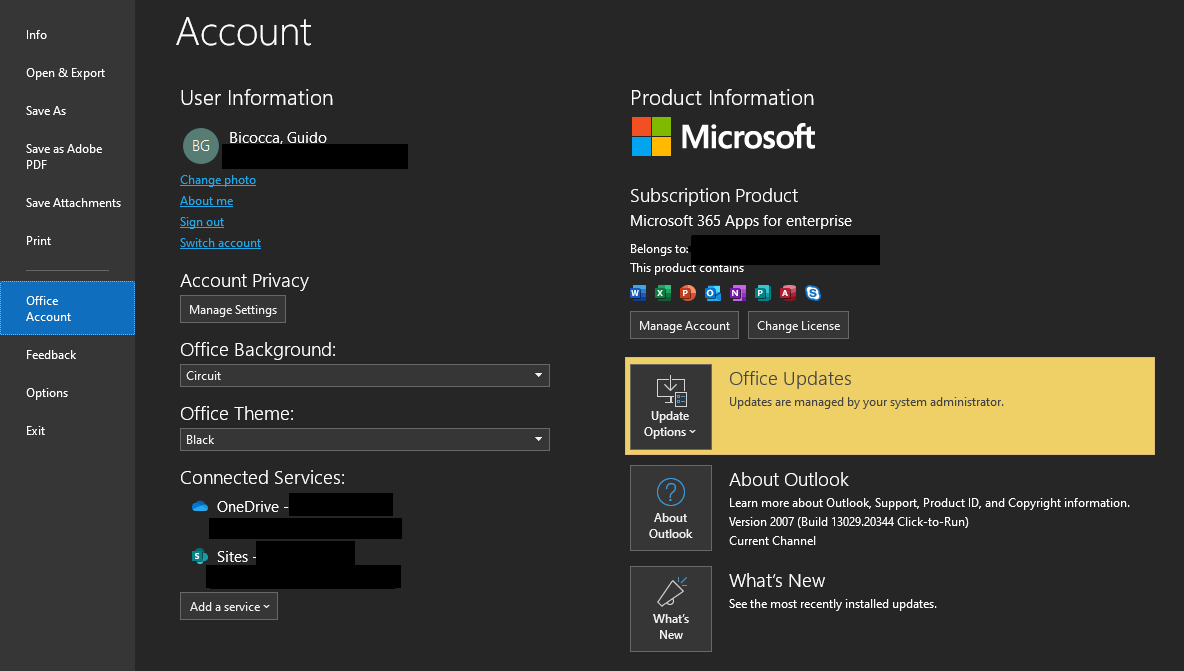Image resolution: width=1184 pixels, height=671 pixels.
Task: Click the Switch account link
Action: click(x=220, y=243)
